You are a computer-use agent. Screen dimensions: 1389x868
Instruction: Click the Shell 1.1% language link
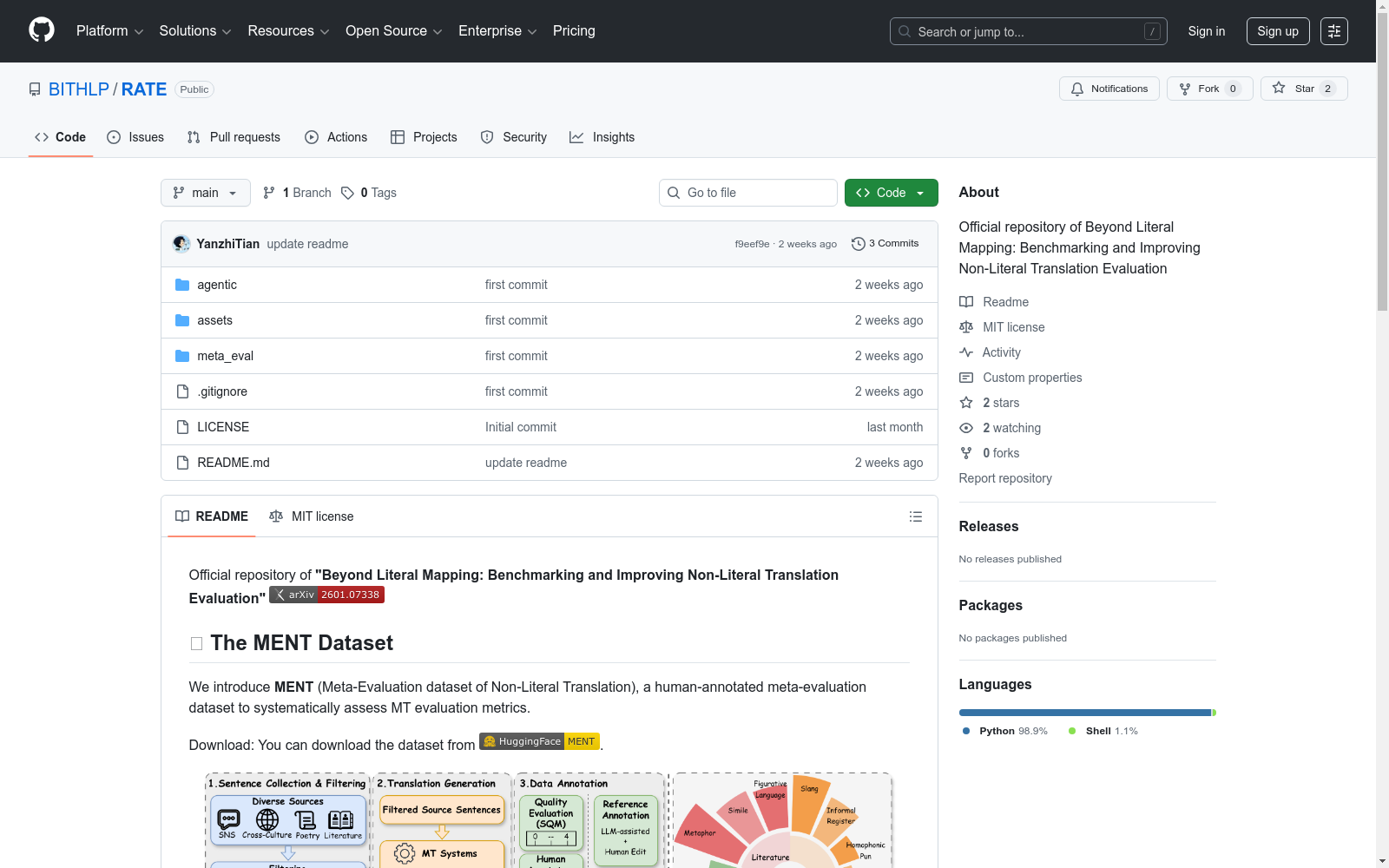1103,731
